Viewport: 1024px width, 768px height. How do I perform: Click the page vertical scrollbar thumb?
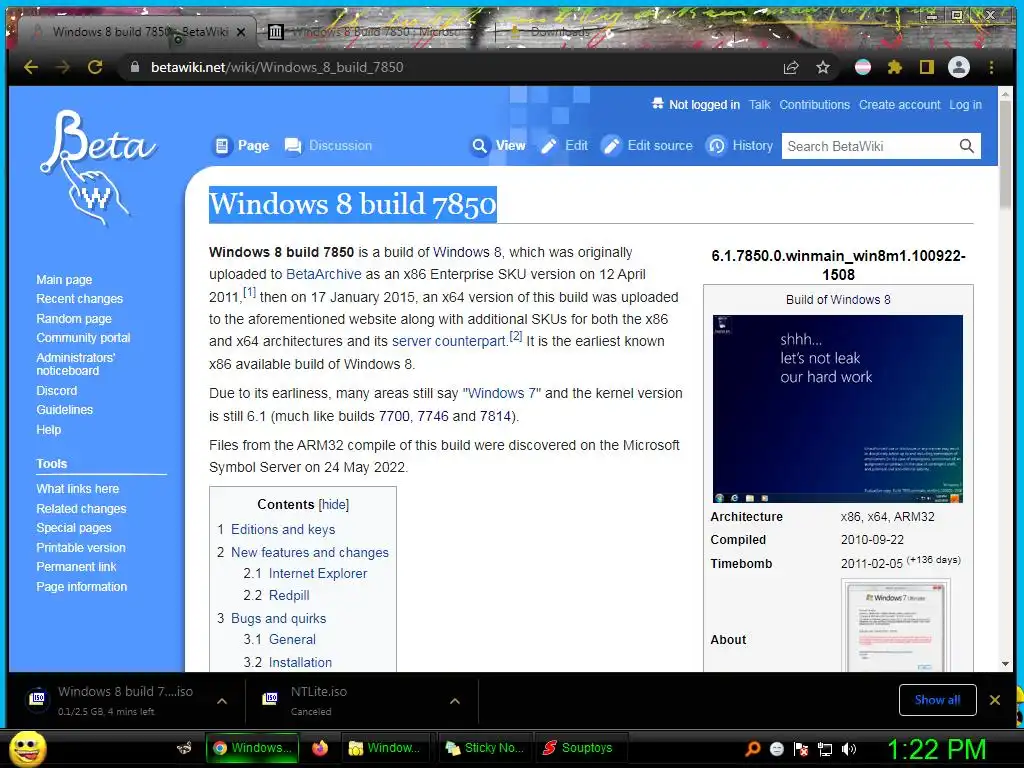click(1005, 155)
